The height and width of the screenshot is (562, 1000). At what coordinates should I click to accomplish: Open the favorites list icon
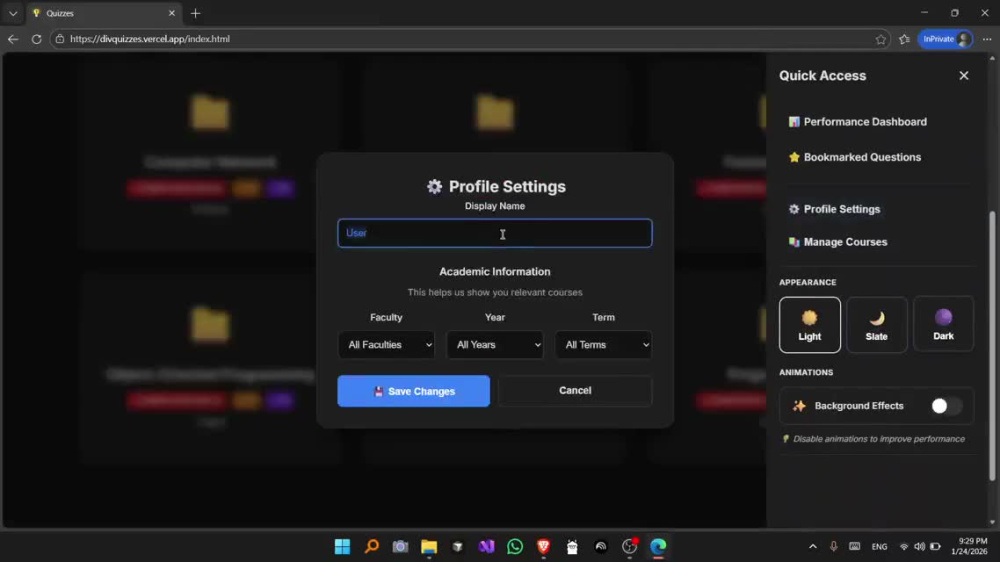pos(904,39)
